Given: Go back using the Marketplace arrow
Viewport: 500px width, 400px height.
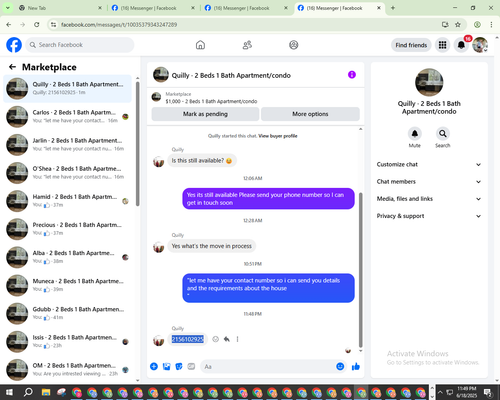Looking at the screenshot, I should coord(12,67).
